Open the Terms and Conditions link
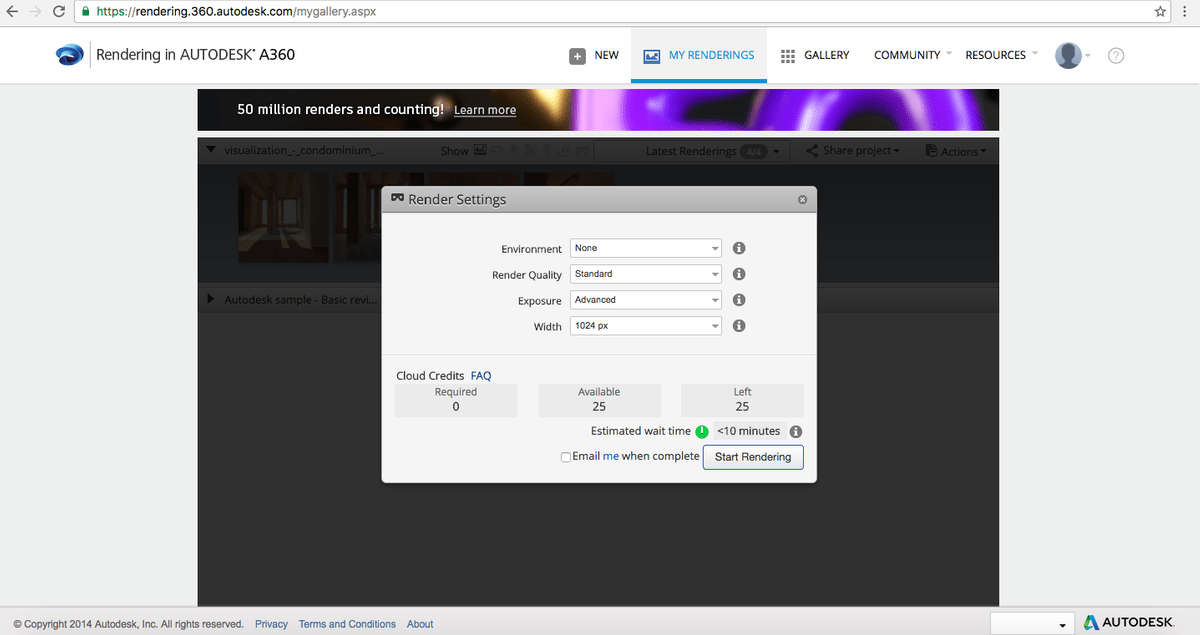 point(347,624)
